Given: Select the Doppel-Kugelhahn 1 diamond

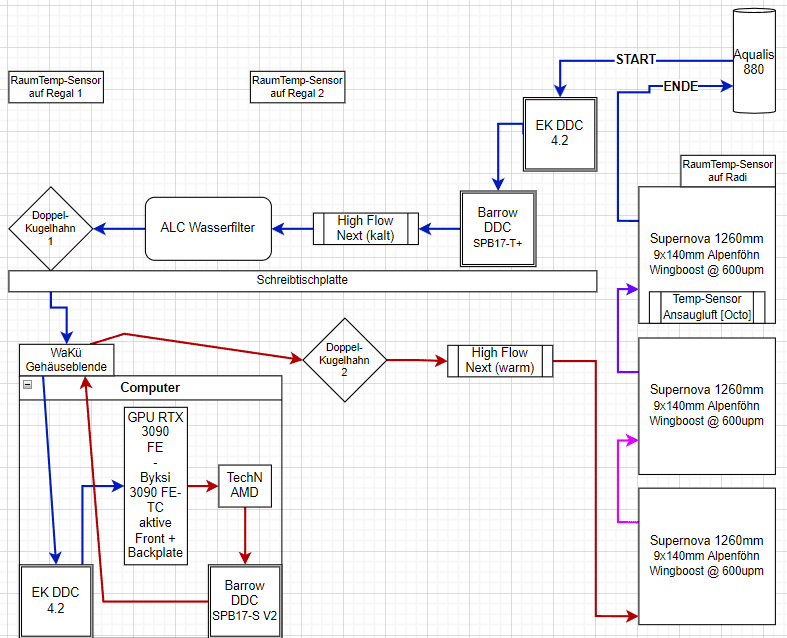Looking at the screenshot, I should [51, 228].
